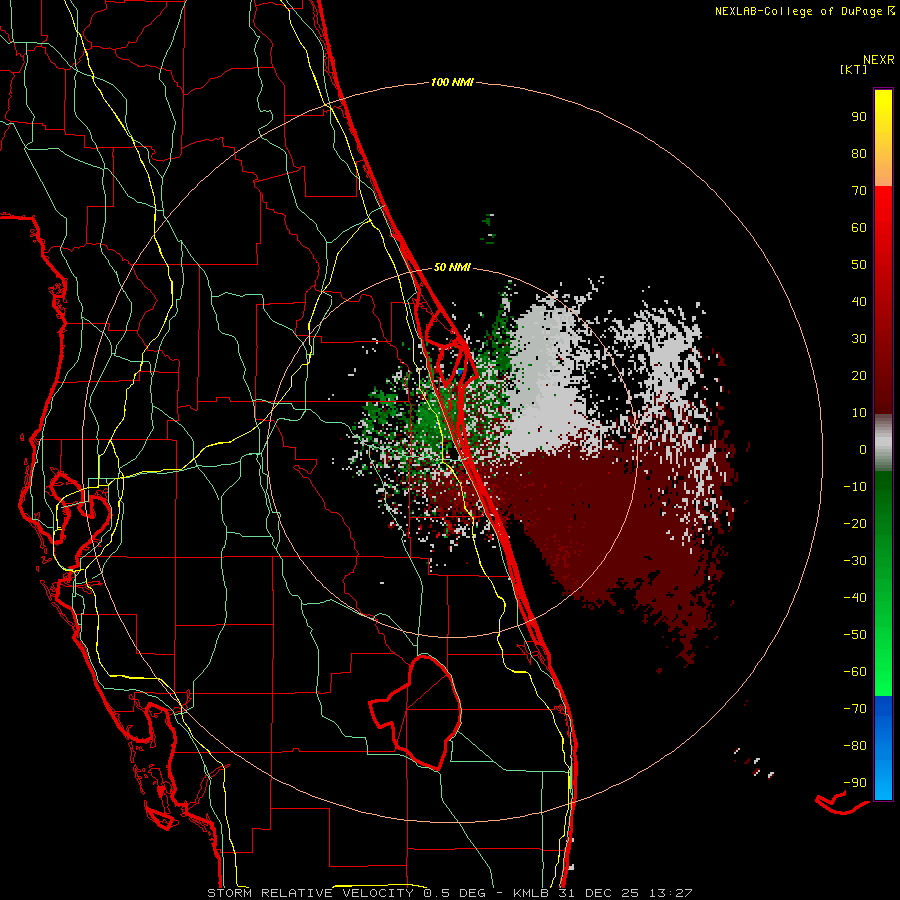The width and height of the screenshot is (900, 900).
Task: Click the 70 value on velocity scale
Action: [859, 191]
